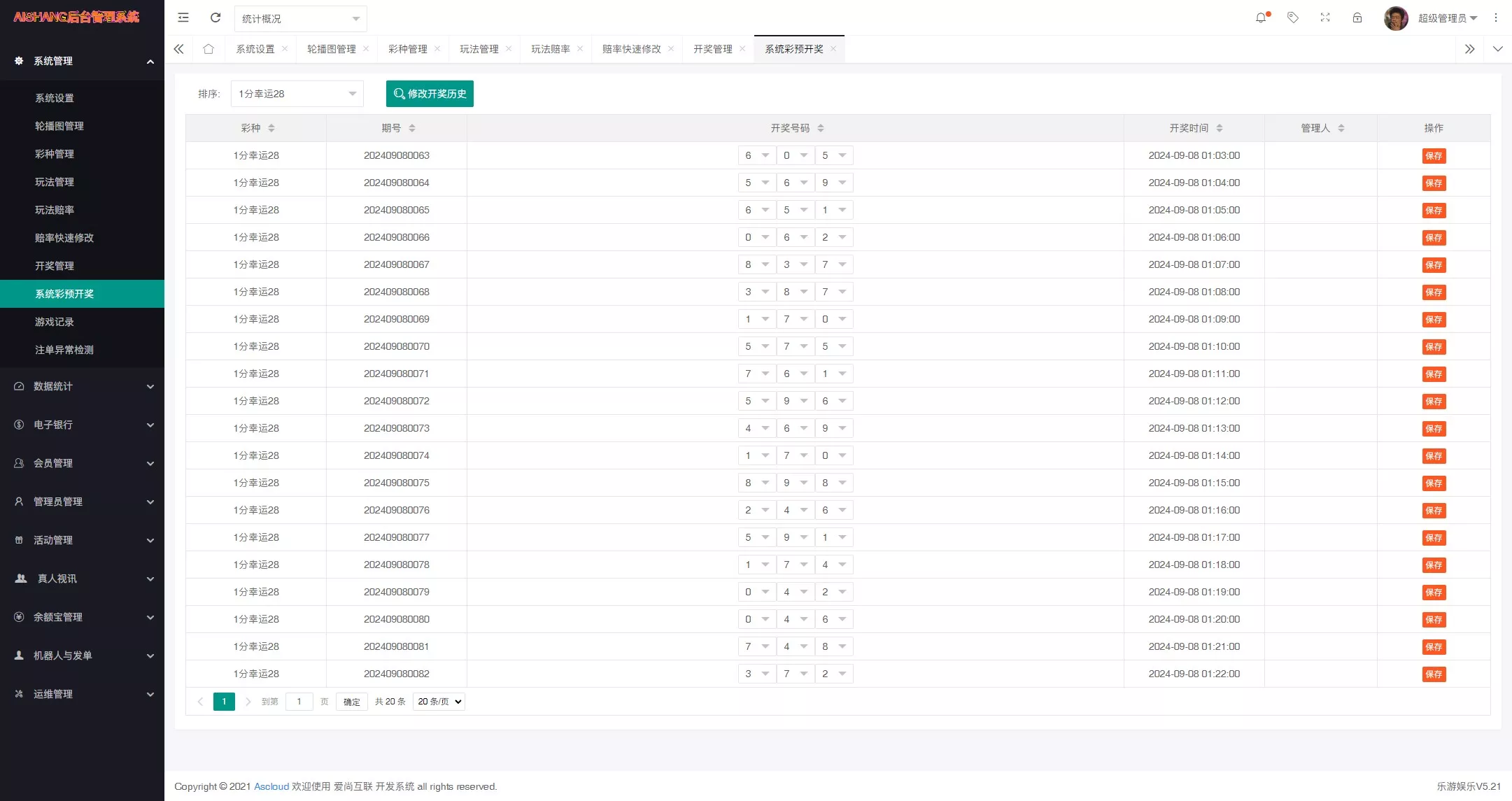The height and width of the screenshot is (801, 1512).
Task: Toggle sorting on the 期号 column
Action: point(412,128)
